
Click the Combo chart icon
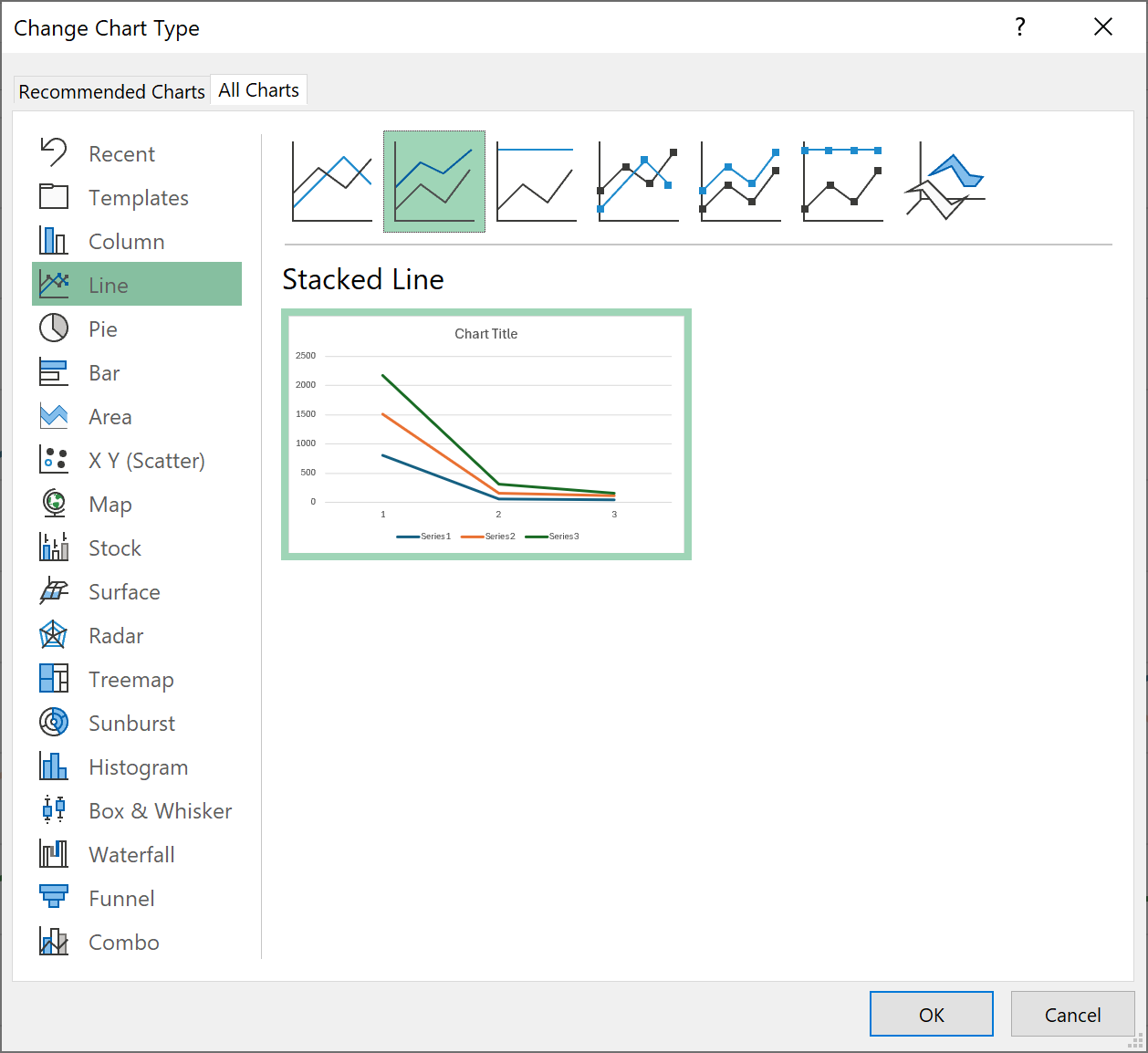click(54, 941)
